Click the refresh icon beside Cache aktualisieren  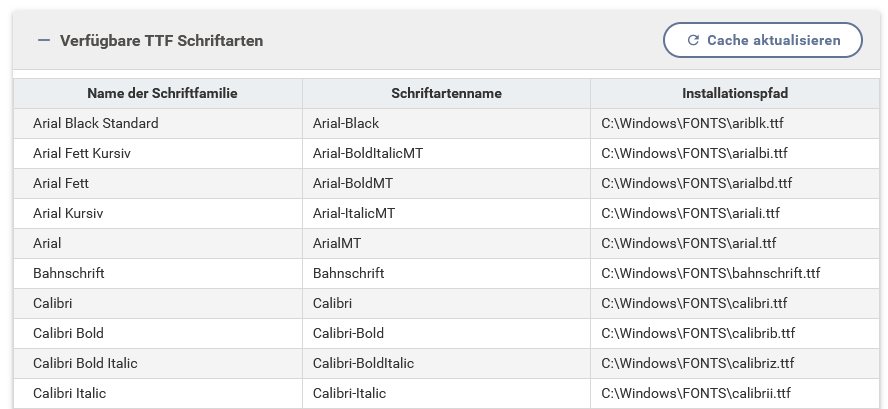[x=693, y=41]
